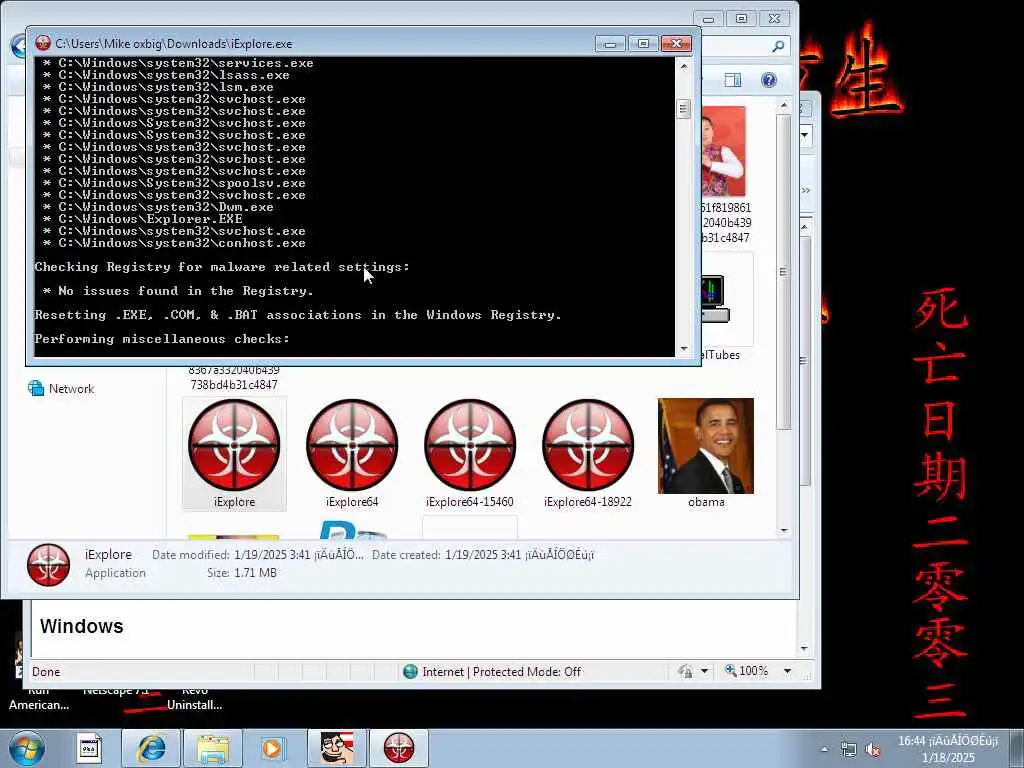Screen dimensions: 1024x768
Task: Click the Uninstall... desktop shortcut label
Action: [195, 705]
